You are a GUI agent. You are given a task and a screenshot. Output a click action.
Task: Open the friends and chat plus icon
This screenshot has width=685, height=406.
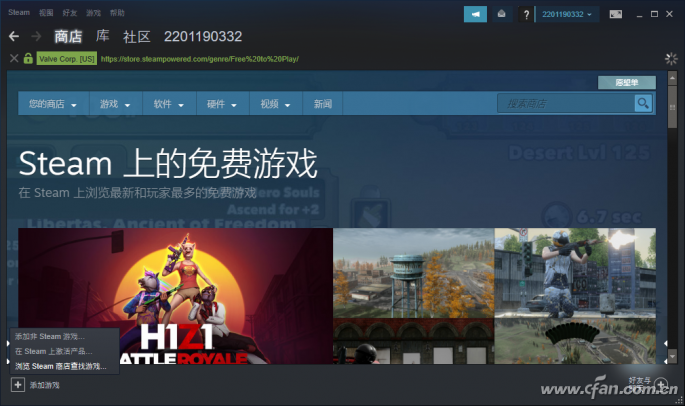(x=661, y=385)
